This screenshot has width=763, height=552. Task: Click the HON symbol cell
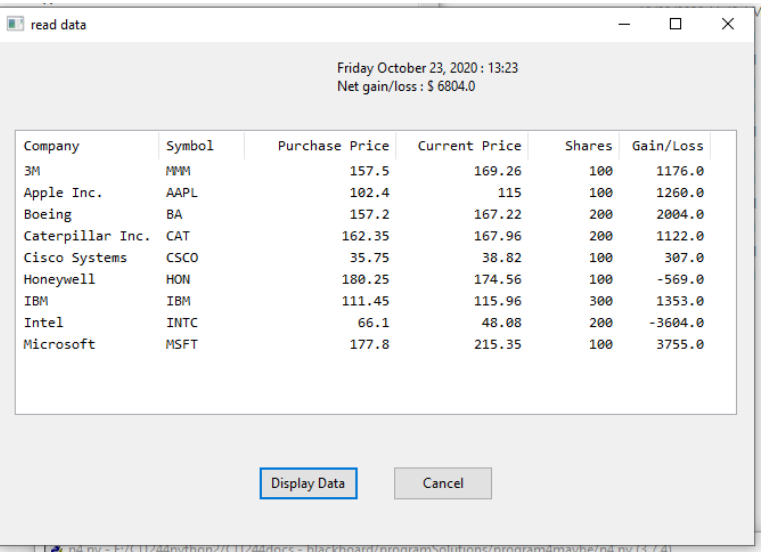(x=178, y=279)
